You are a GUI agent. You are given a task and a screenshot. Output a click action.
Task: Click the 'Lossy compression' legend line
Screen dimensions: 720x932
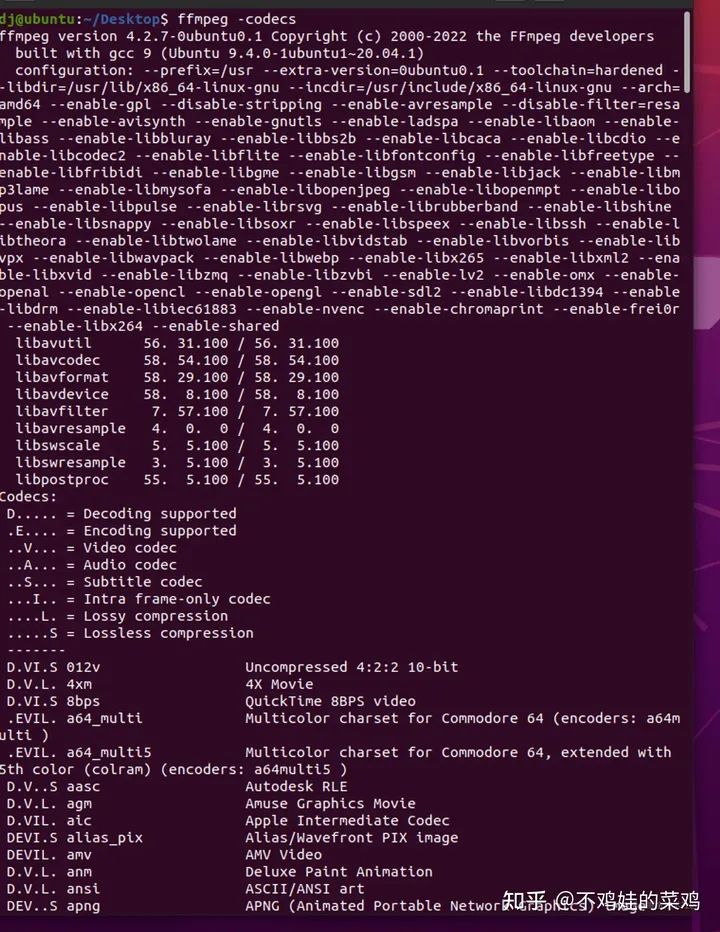coord(118,616)
